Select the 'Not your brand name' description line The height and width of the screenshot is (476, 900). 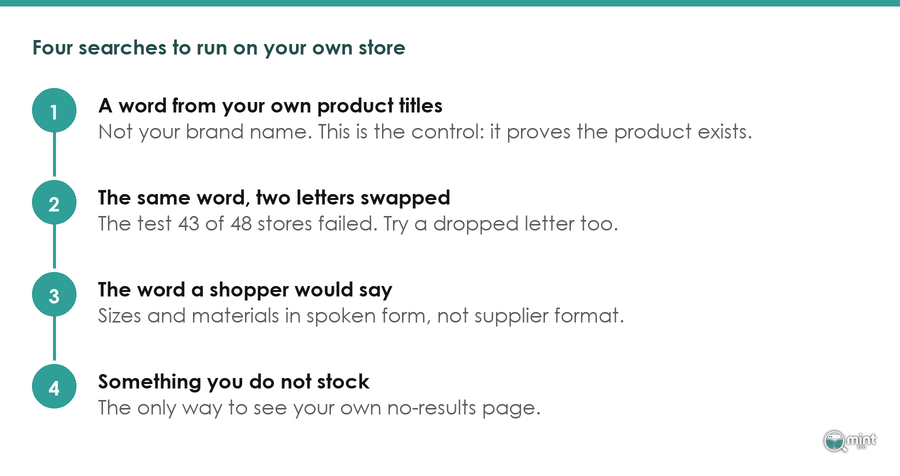[425, 132]
